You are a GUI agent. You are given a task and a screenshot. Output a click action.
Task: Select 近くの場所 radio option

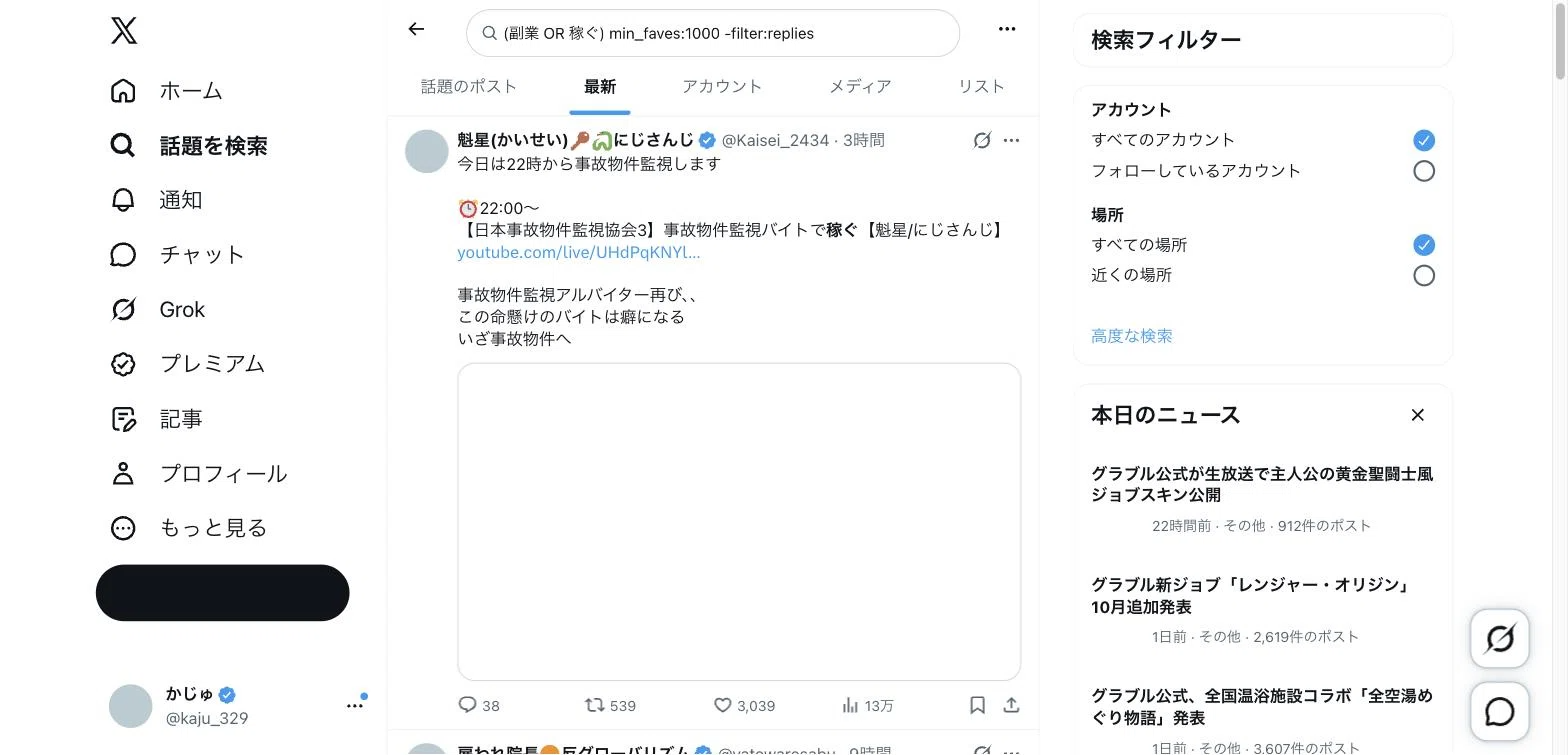click(1424, 276)
